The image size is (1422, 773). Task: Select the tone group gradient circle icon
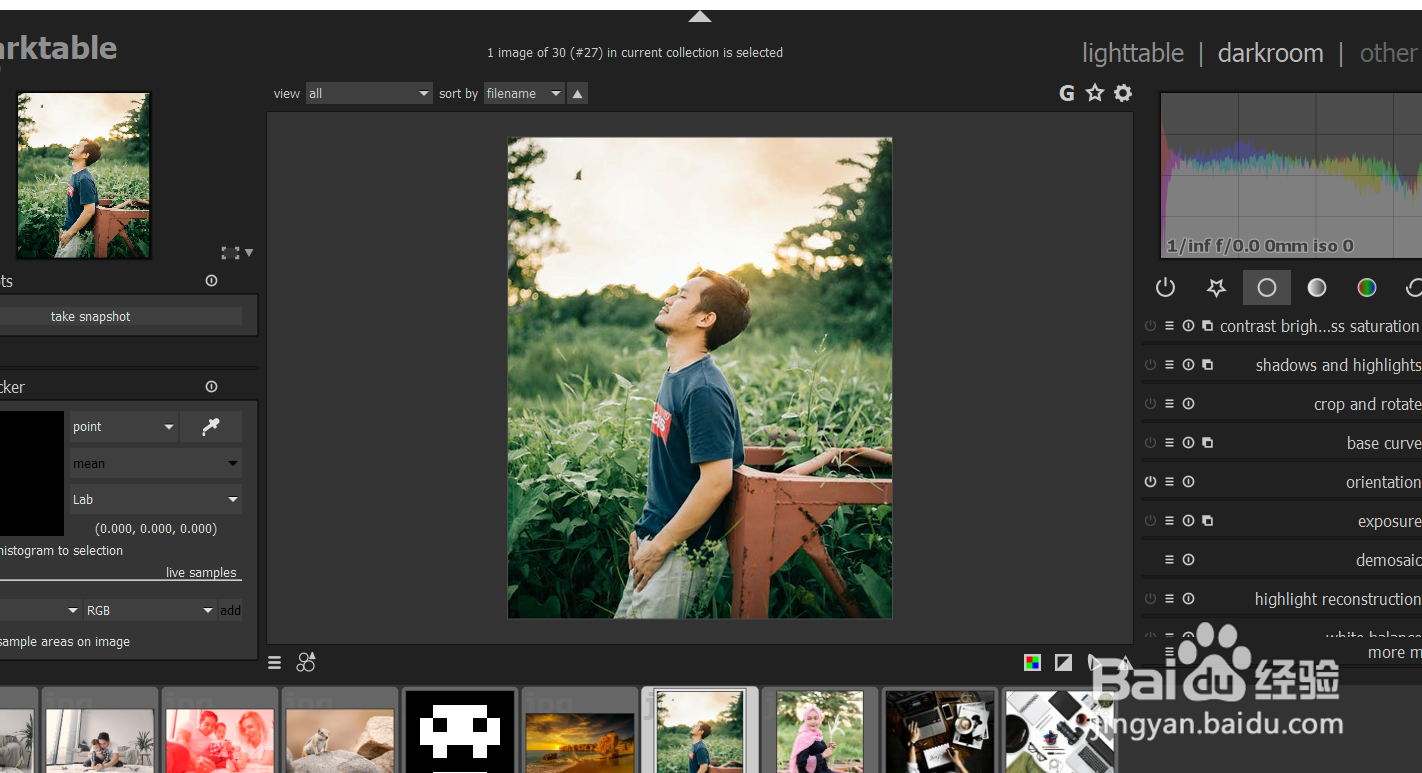click(1317, 288)
